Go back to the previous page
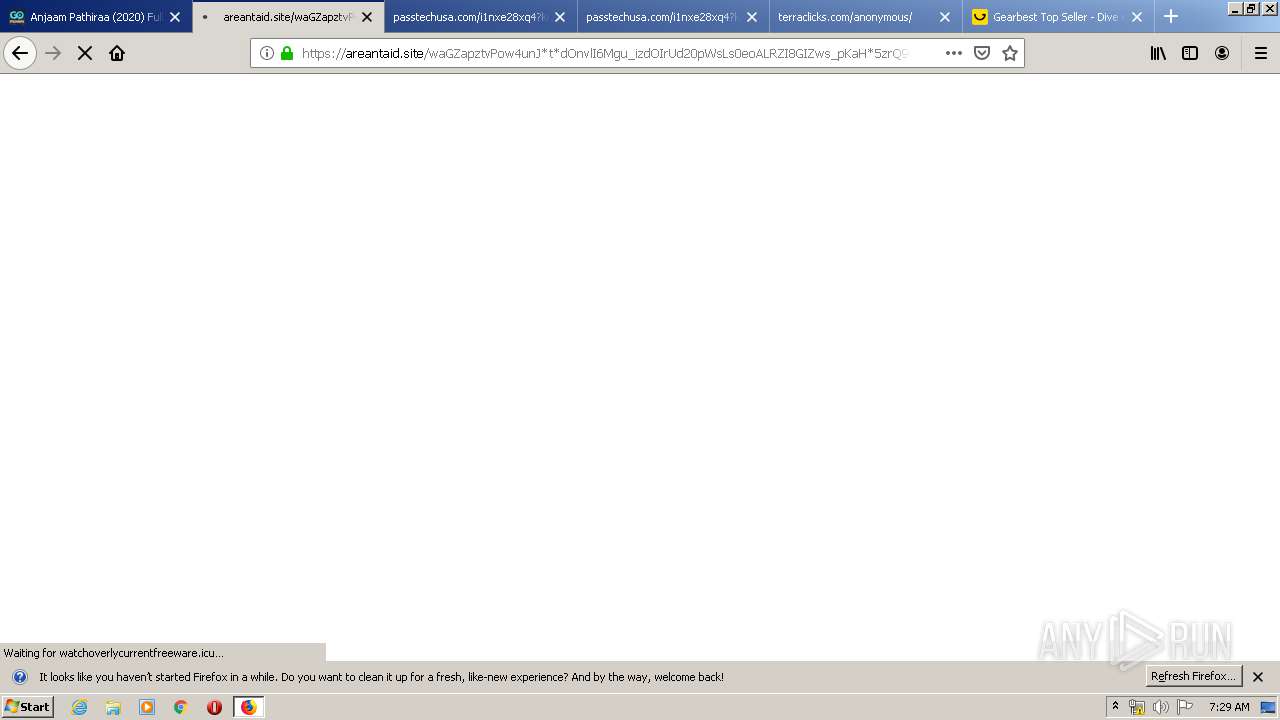This screenshot has width=1280, height=720. point(20,53)
